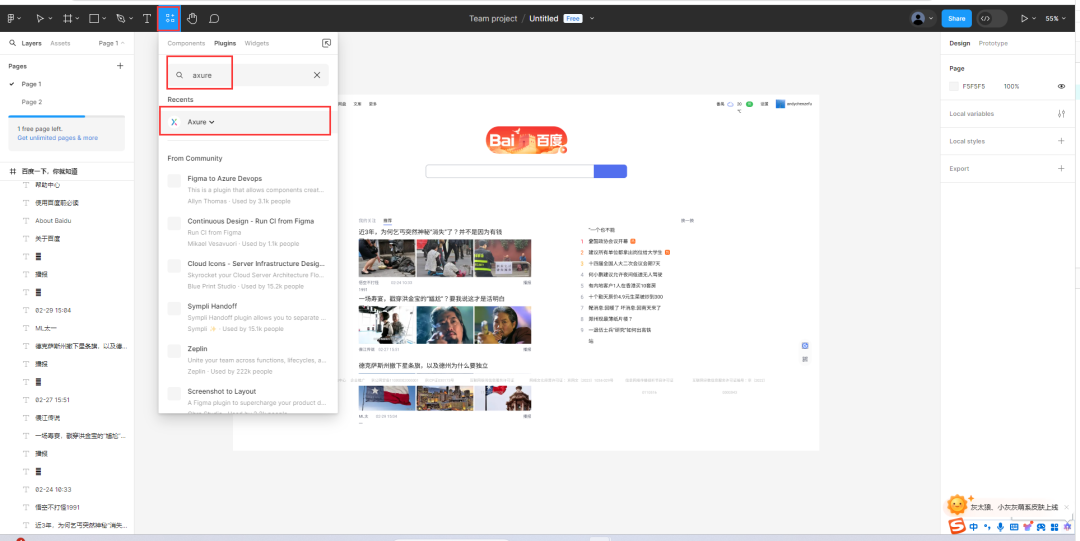Open Local variables settings icon

(x=1061, y=114)
